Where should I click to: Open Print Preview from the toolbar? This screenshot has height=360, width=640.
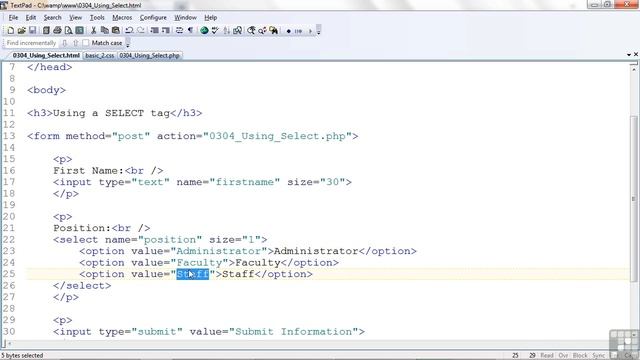point(68,31)
